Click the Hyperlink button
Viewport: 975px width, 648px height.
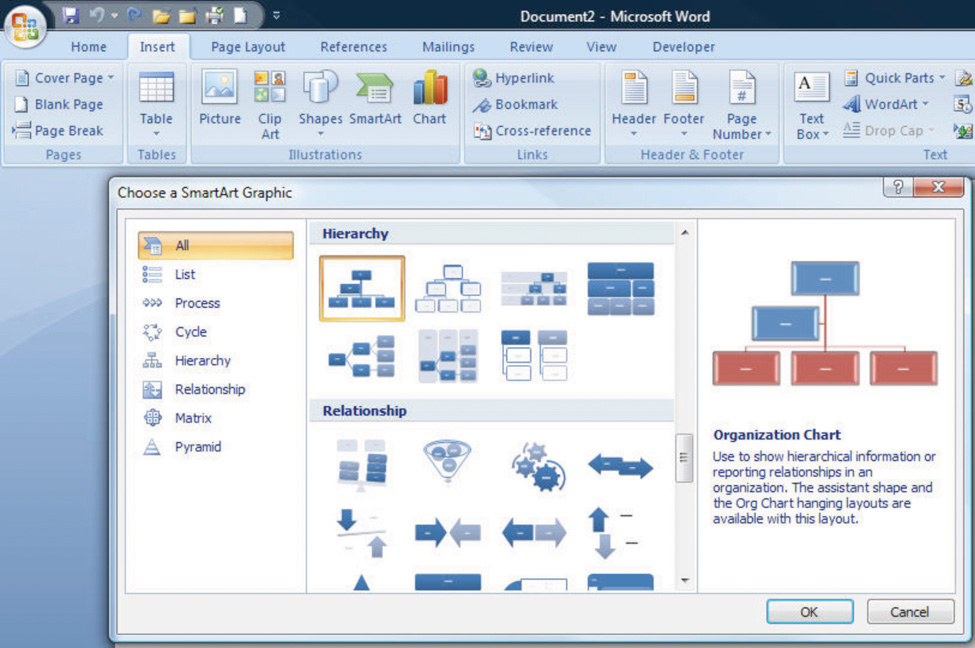514,78
